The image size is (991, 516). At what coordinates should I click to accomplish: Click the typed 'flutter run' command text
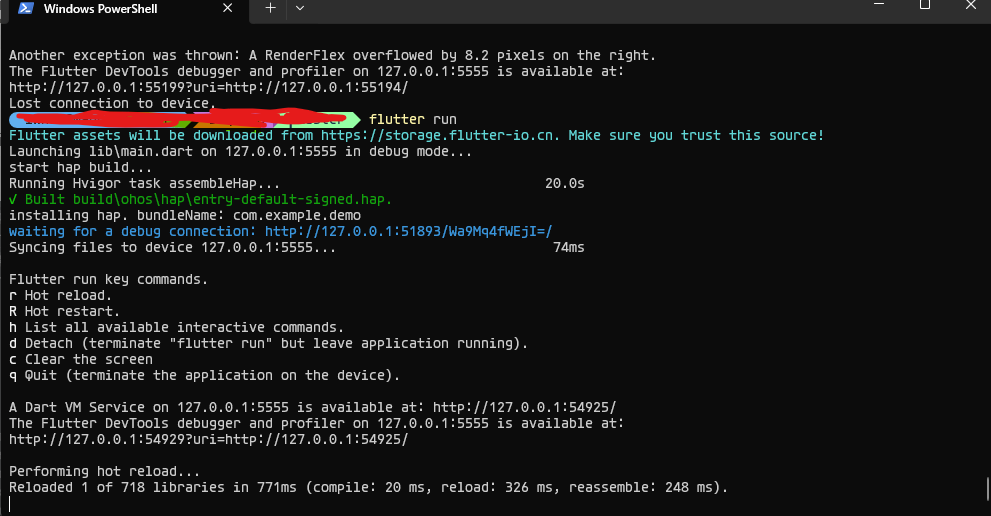pyautogui.click(x=413, y=120)
